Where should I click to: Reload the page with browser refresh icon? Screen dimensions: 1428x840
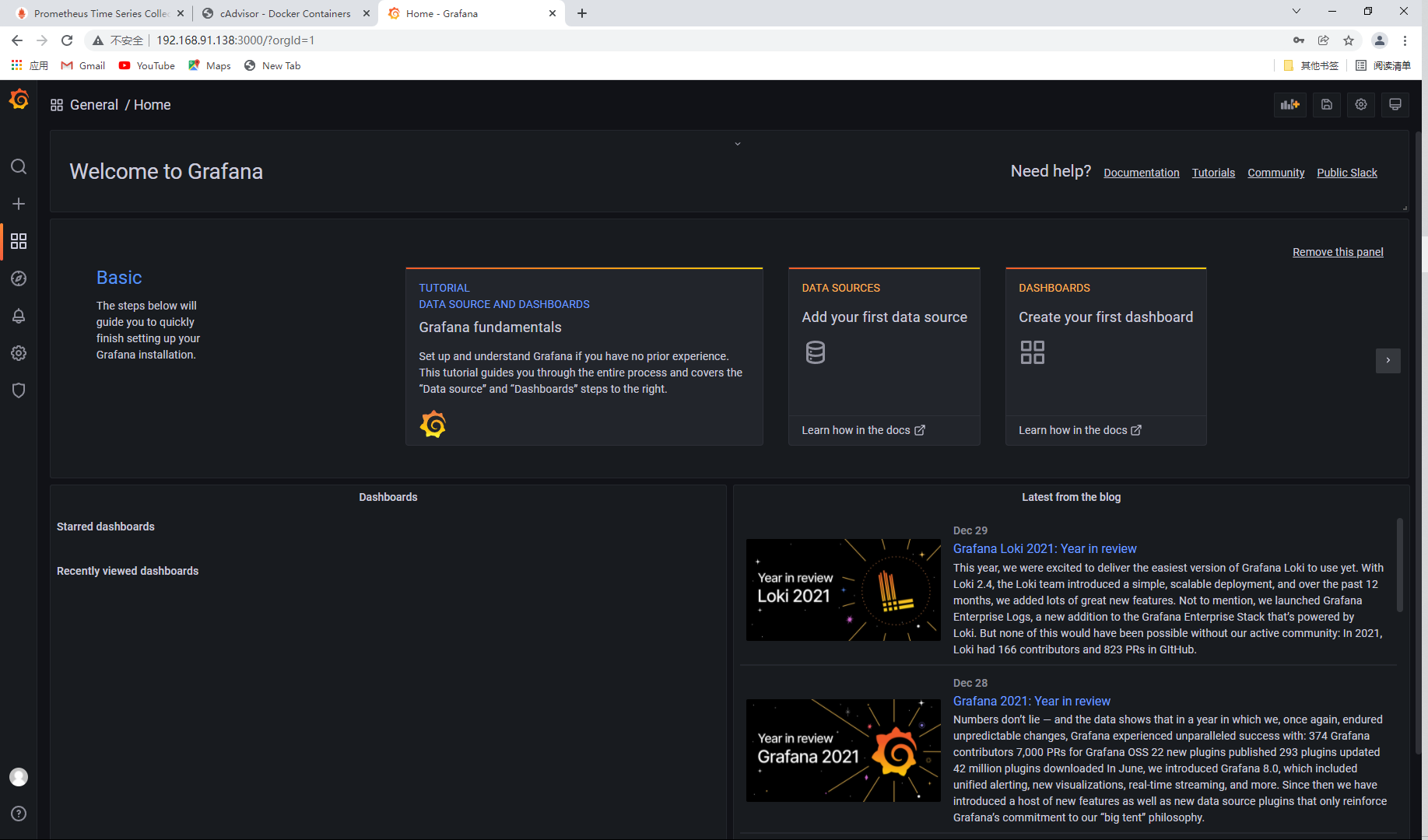(x=67, y=40)
